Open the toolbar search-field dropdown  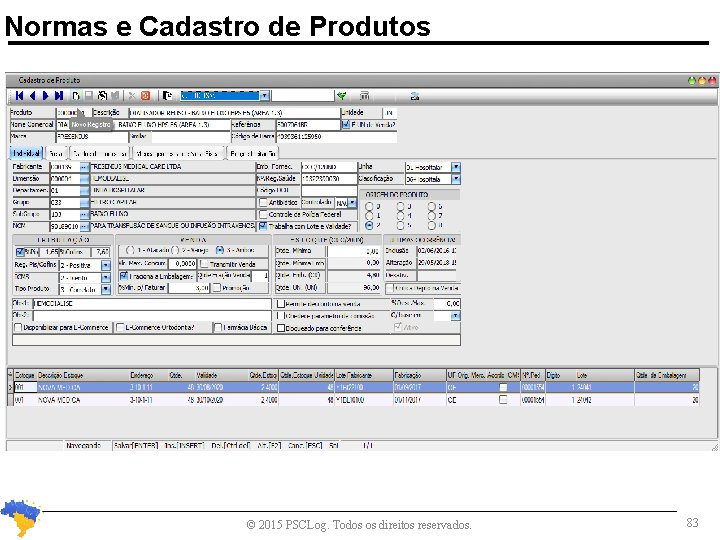pyautogui.click(x=265, y=96)
